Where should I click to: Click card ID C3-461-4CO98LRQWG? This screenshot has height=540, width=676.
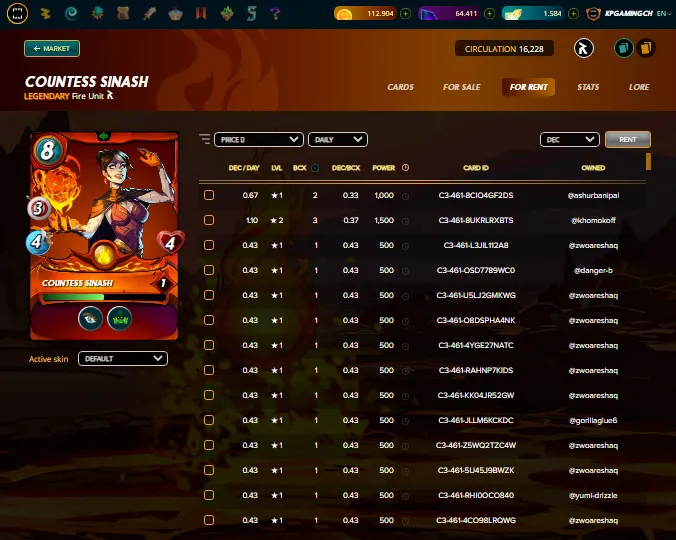point(476,520)
